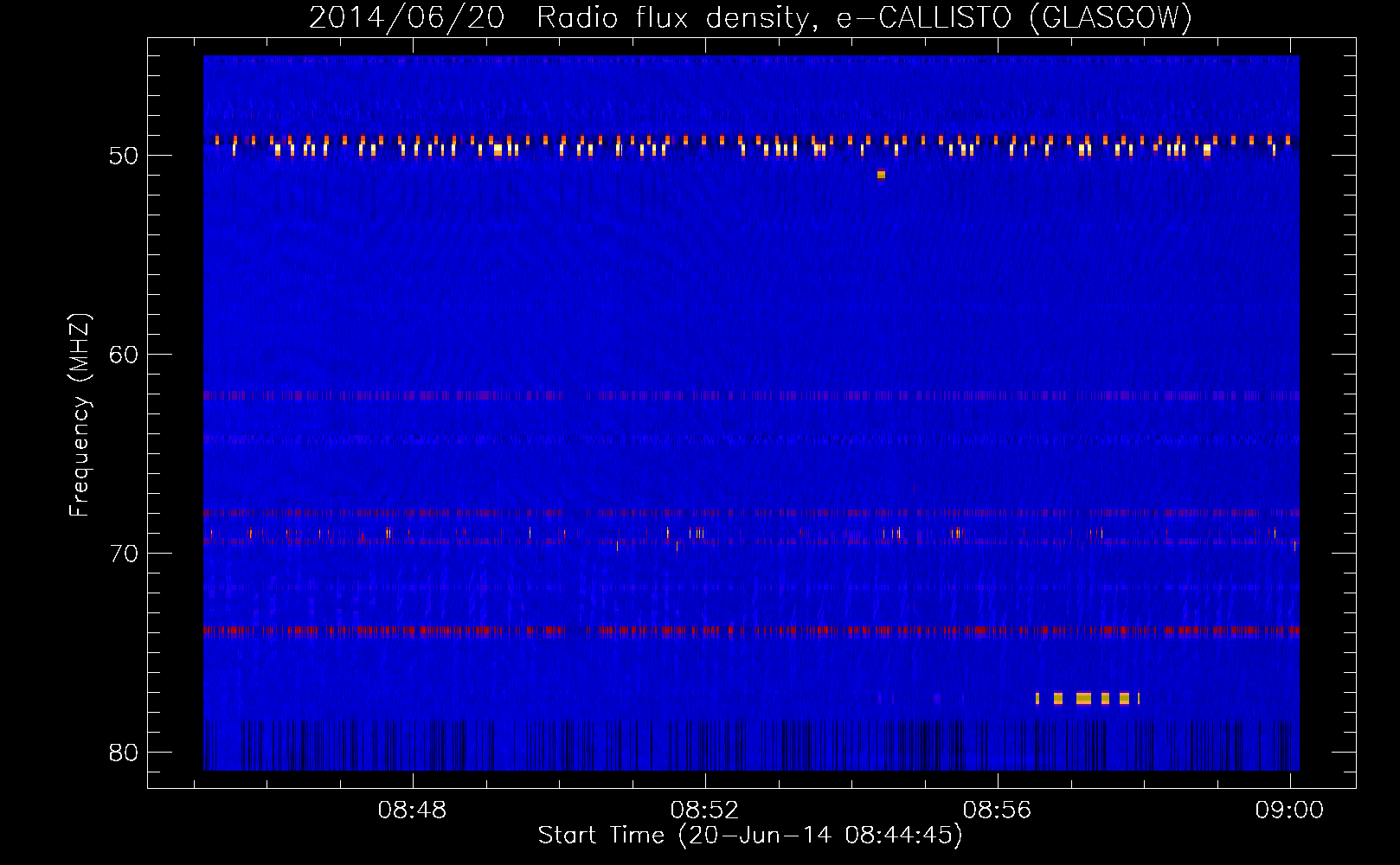
Task: Click the isolated yellow burst near 51 MHz
Action: pos(881,175)
